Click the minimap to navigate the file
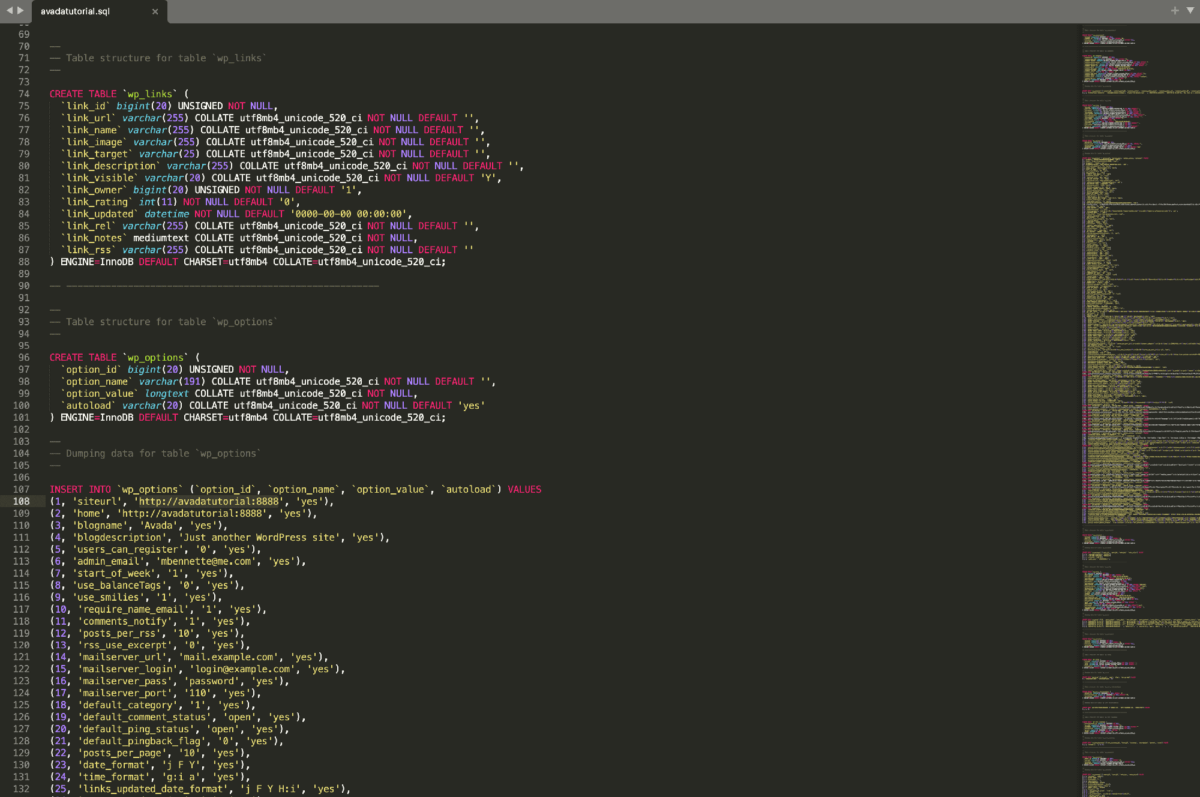 [x=1135, y=300]
